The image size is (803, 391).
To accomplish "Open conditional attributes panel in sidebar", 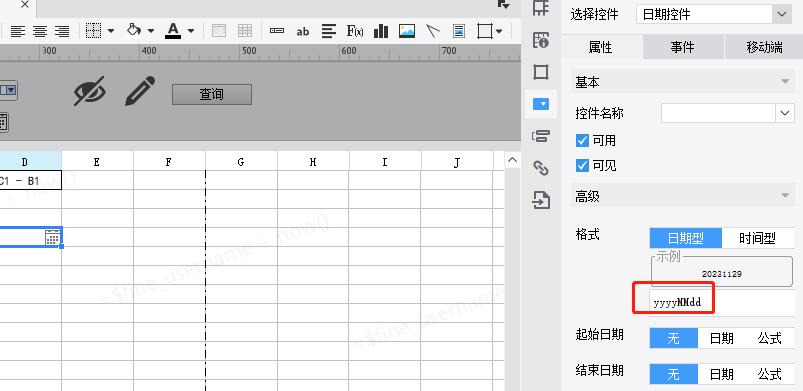I will pyautogui.click(x=541, y=136).
